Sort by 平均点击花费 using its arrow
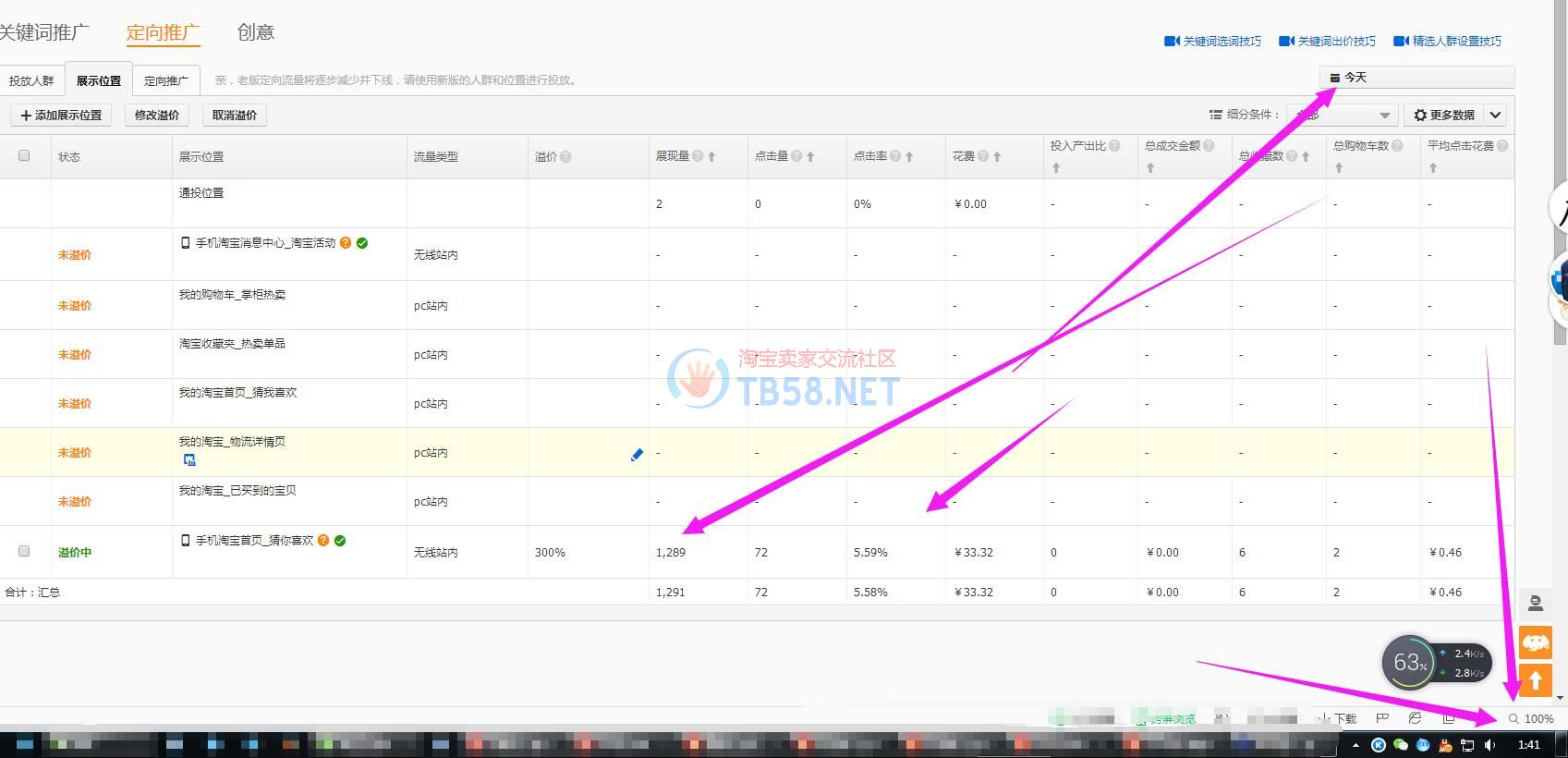 coord(1433,168)
